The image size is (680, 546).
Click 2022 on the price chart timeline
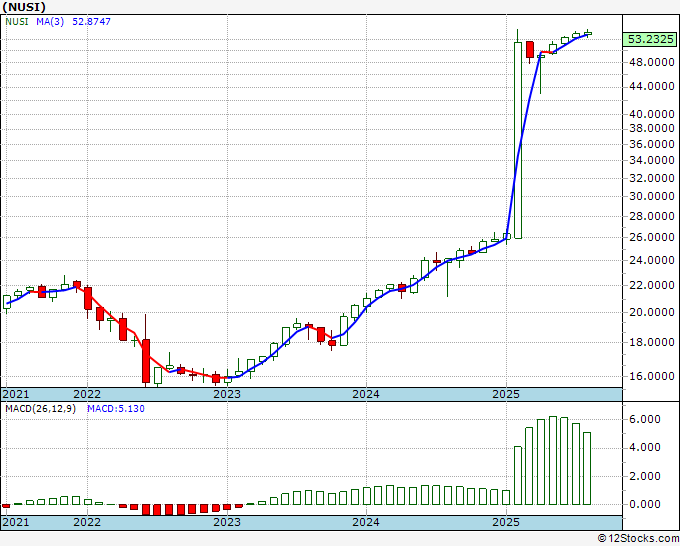point(87,394)
